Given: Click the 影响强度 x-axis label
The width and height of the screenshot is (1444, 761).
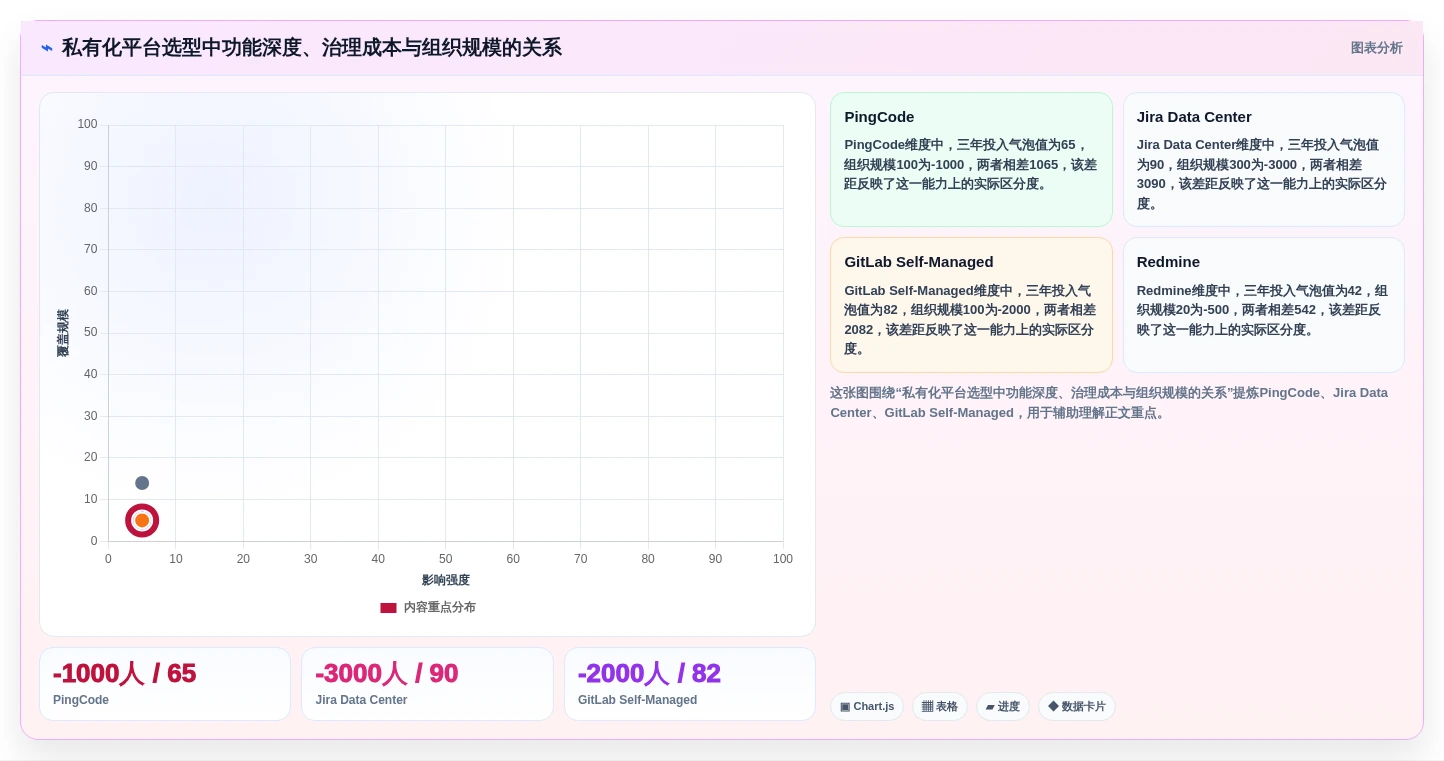Looking at the screenshot, I should coord(445,580).
